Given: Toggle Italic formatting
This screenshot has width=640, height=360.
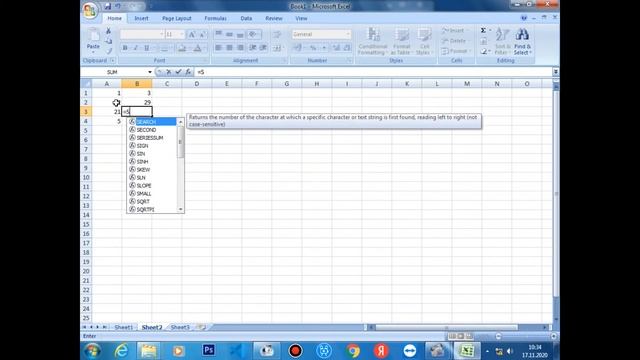Looking at the screenshot, I should click(136, 48).
